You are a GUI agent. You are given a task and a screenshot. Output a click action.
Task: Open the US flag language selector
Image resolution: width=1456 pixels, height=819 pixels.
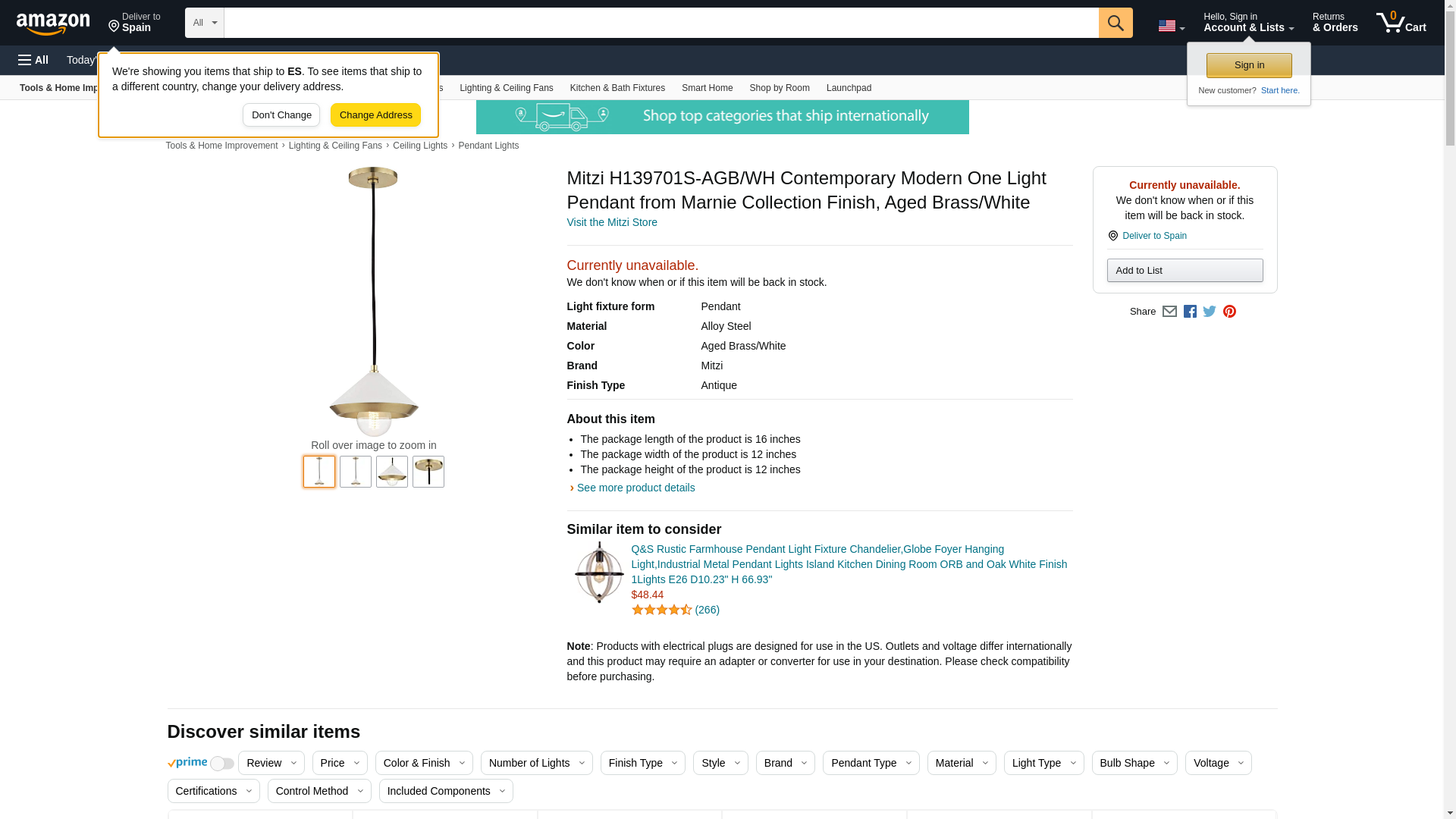(1171, 27)
